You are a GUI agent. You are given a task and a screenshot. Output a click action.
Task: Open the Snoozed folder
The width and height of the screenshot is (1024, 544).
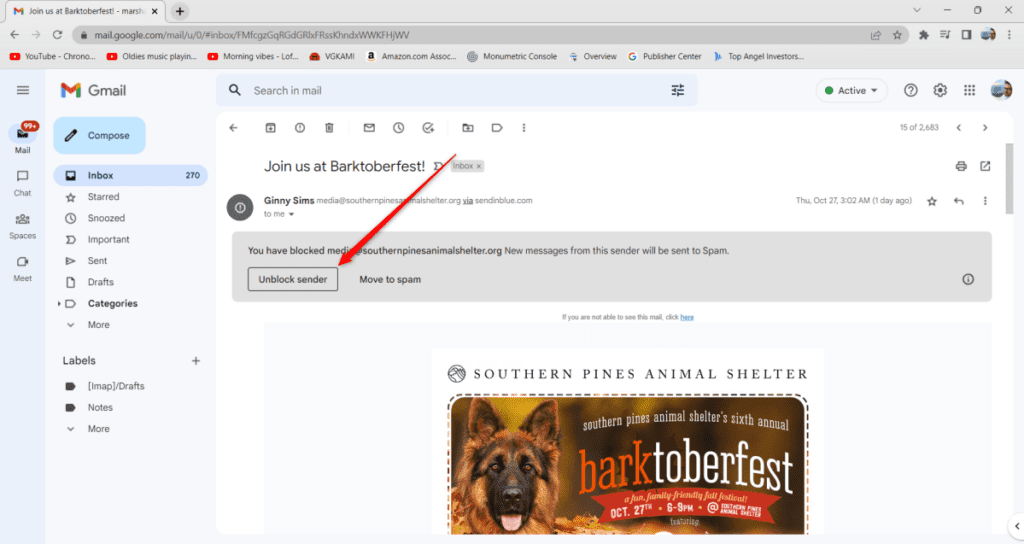[x=106, y=218]
